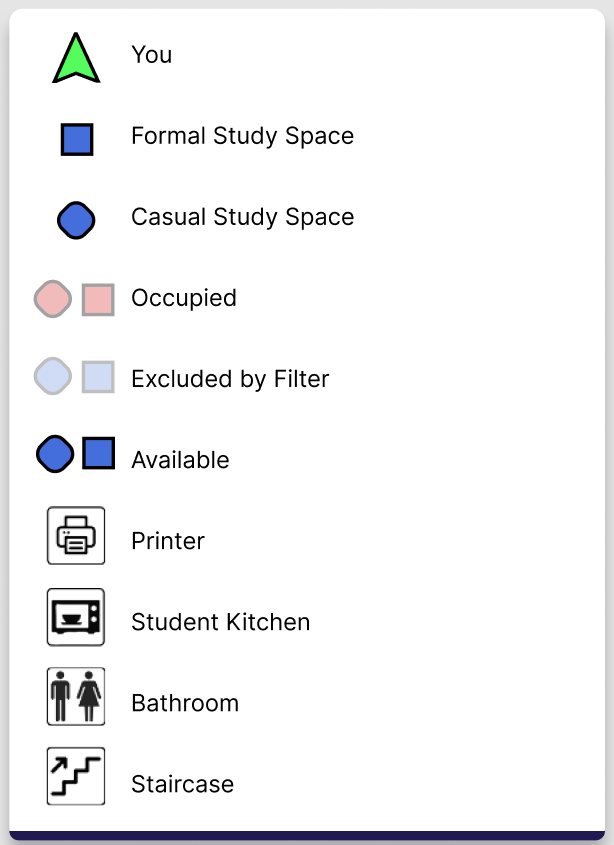Click the Staircase icon
The height and width of the screenshot is (845, 614).
(x=76, y=776)
